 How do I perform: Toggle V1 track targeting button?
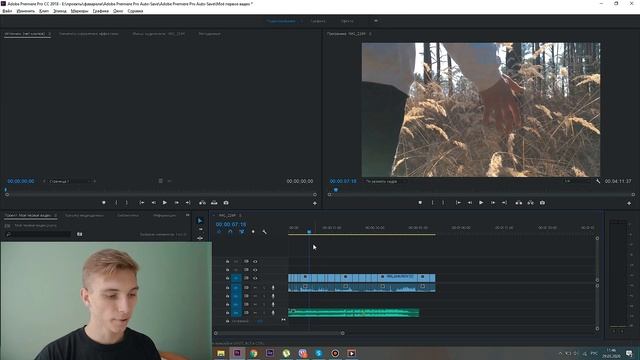coord(236,278)
